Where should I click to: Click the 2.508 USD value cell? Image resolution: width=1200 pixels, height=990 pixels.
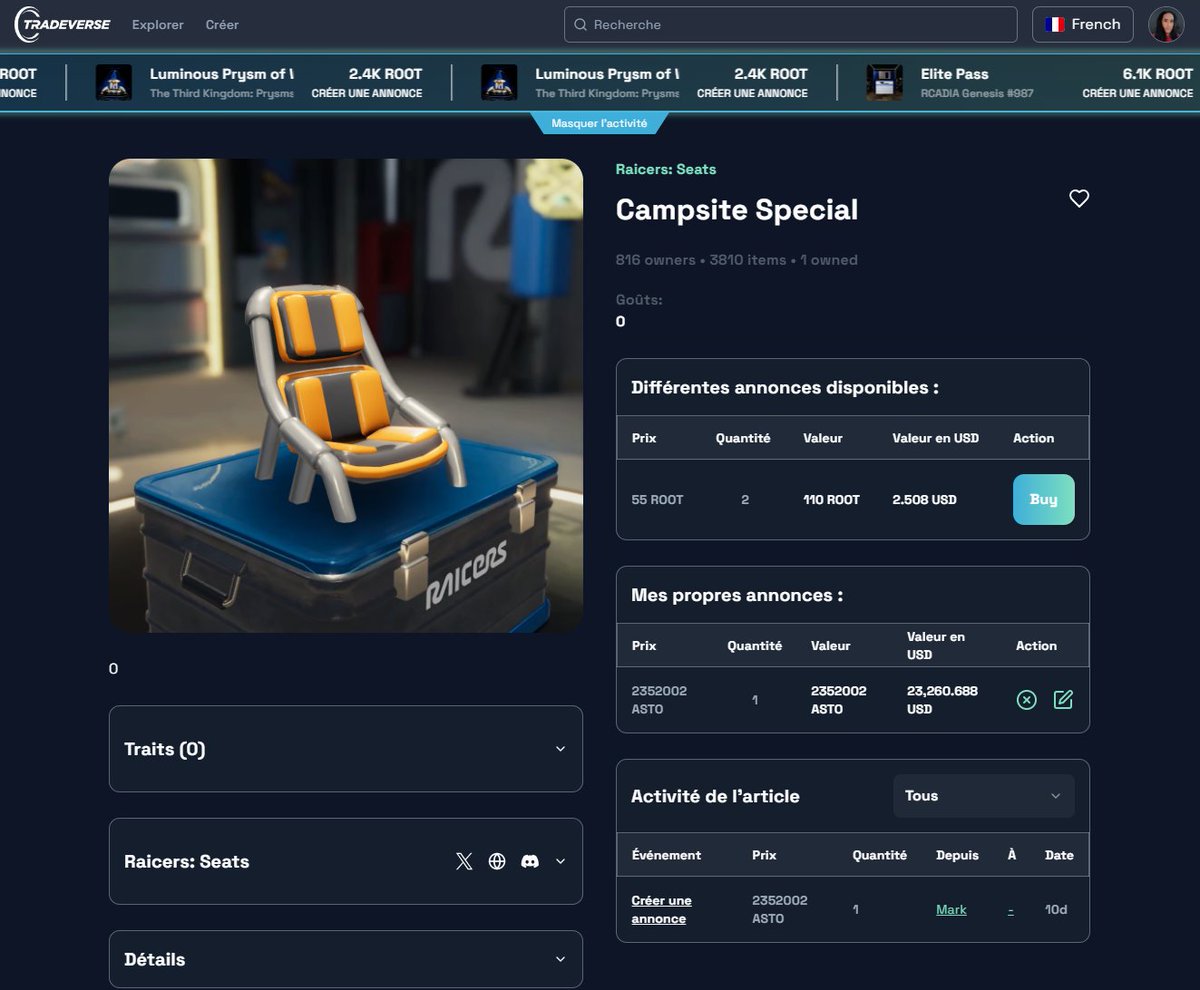[925, 499]
